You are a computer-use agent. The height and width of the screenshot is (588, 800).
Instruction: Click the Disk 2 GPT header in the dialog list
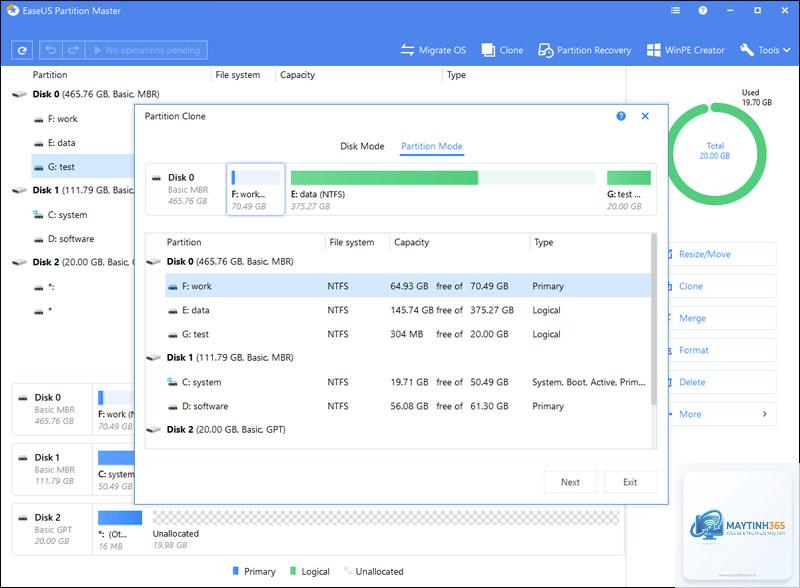pos(226,429)
